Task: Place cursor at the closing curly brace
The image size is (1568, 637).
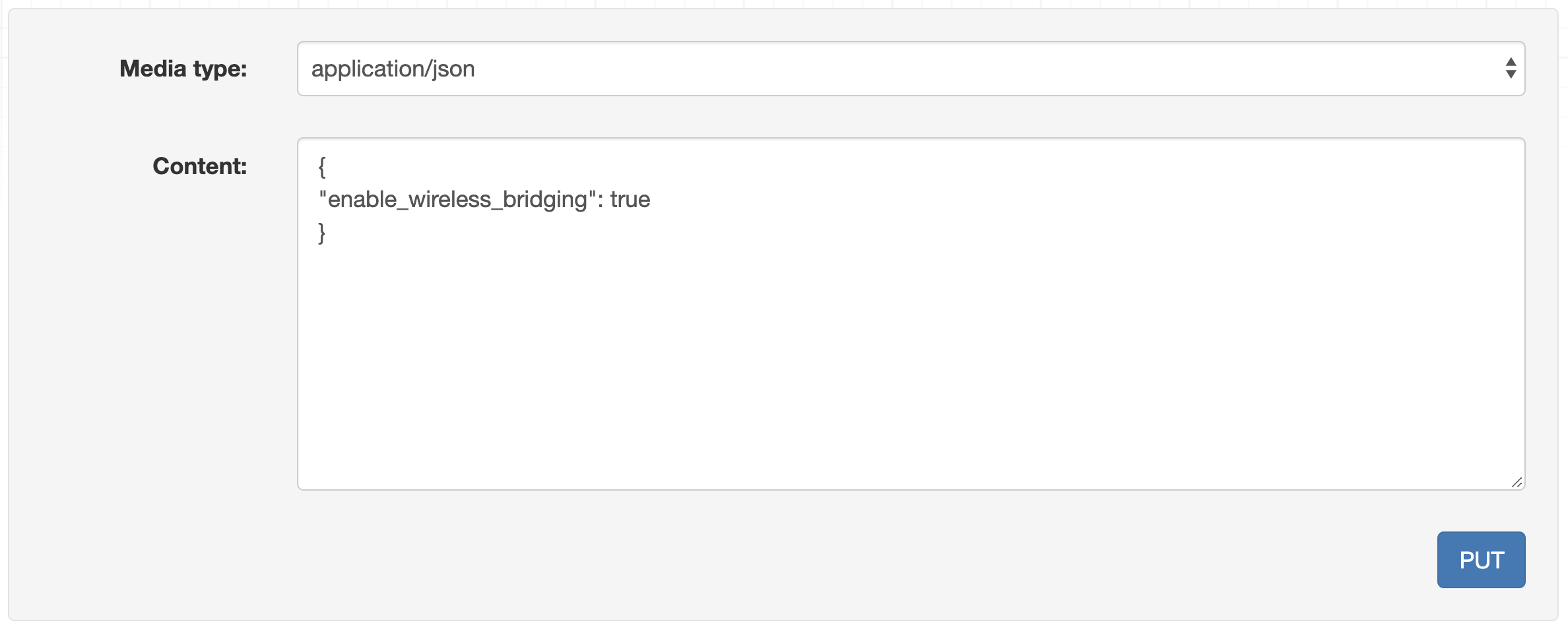Action: (x=322, y=233)
